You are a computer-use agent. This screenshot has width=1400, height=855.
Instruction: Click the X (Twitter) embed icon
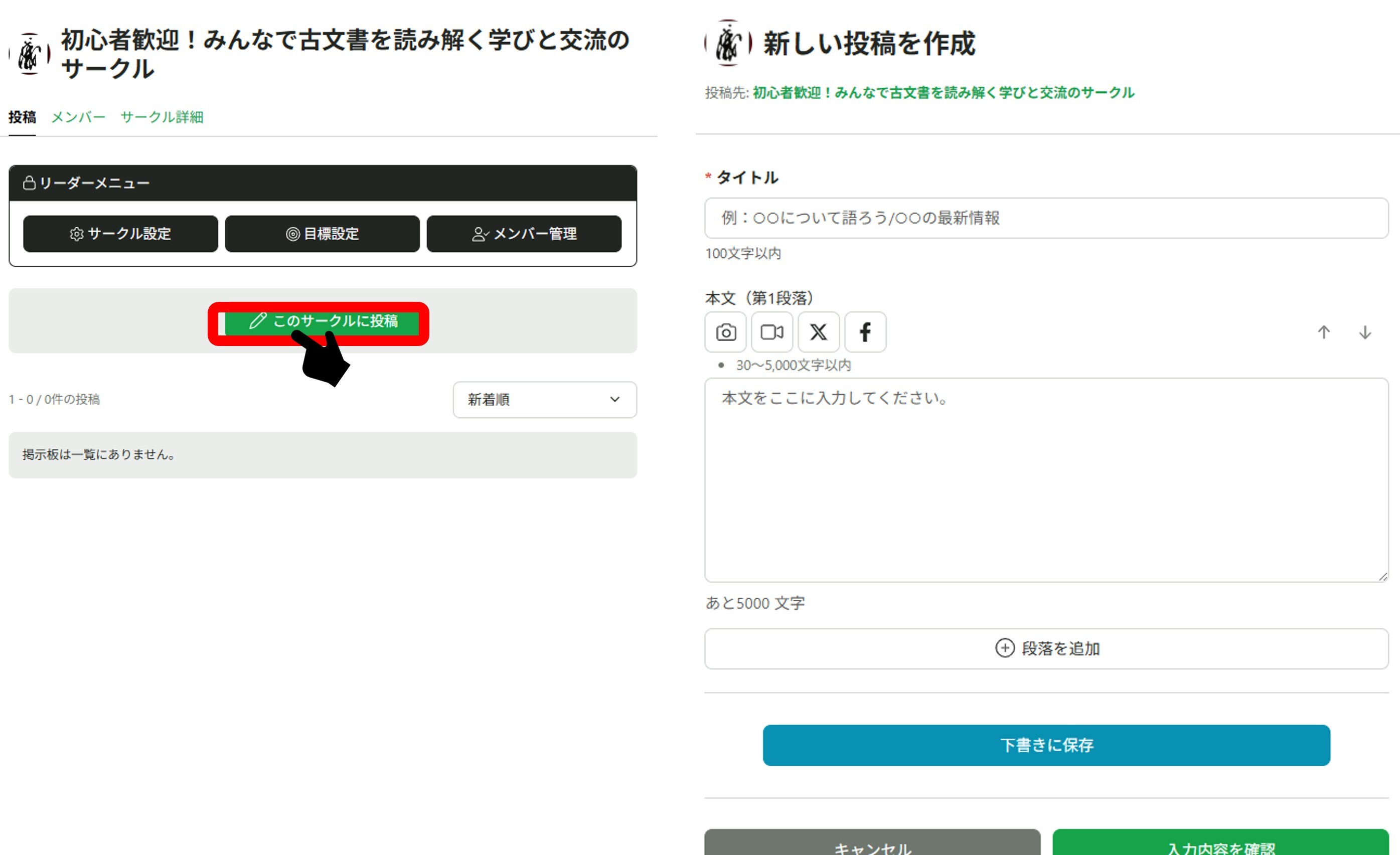[818, 332]
